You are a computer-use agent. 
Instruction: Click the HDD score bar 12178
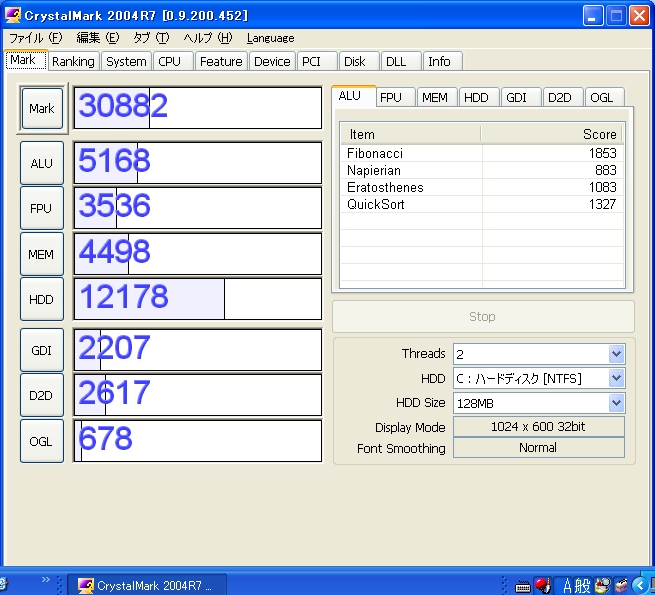point(198,299)
